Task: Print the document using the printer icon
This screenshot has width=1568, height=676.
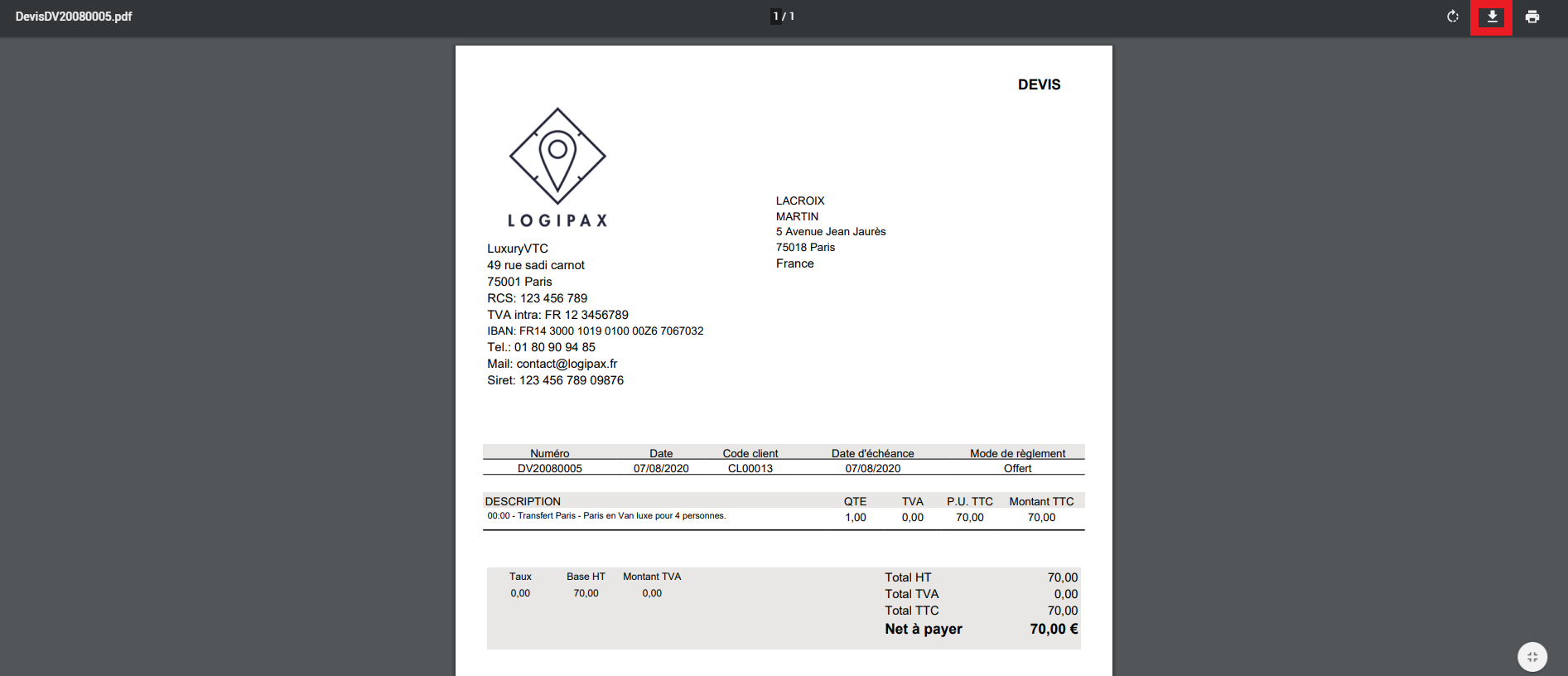Action: tap(1532, 17)
